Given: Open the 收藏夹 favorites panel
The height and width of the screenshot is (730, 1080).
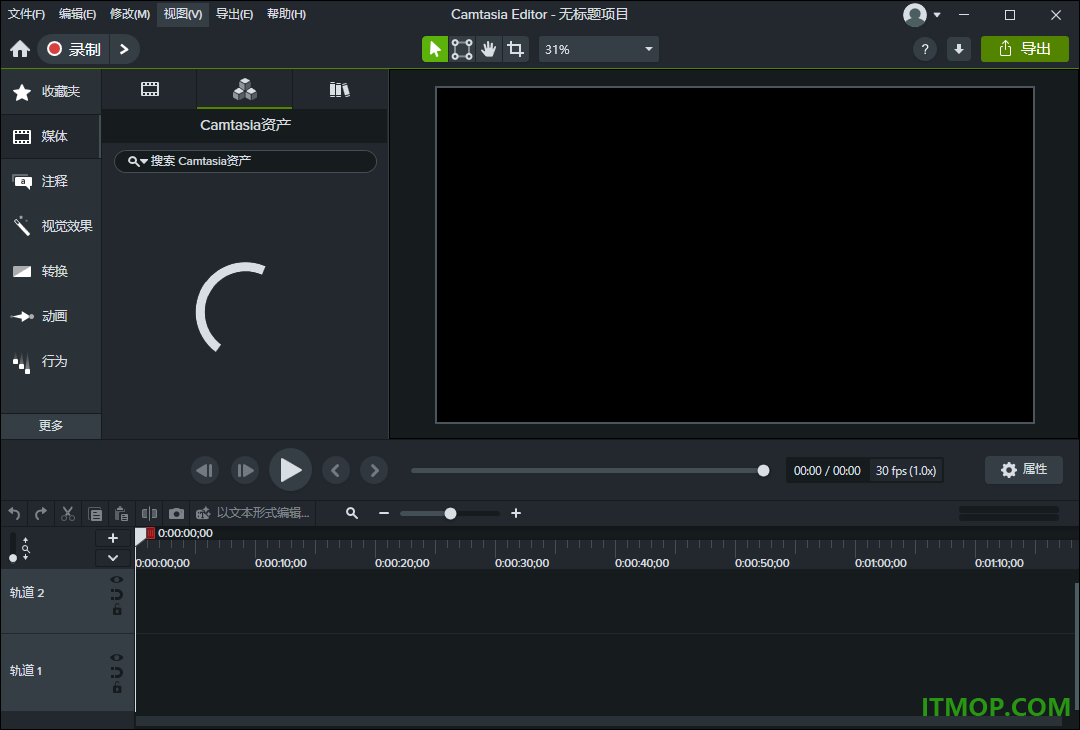Looking at the screenshot, I should coord(51,92).
